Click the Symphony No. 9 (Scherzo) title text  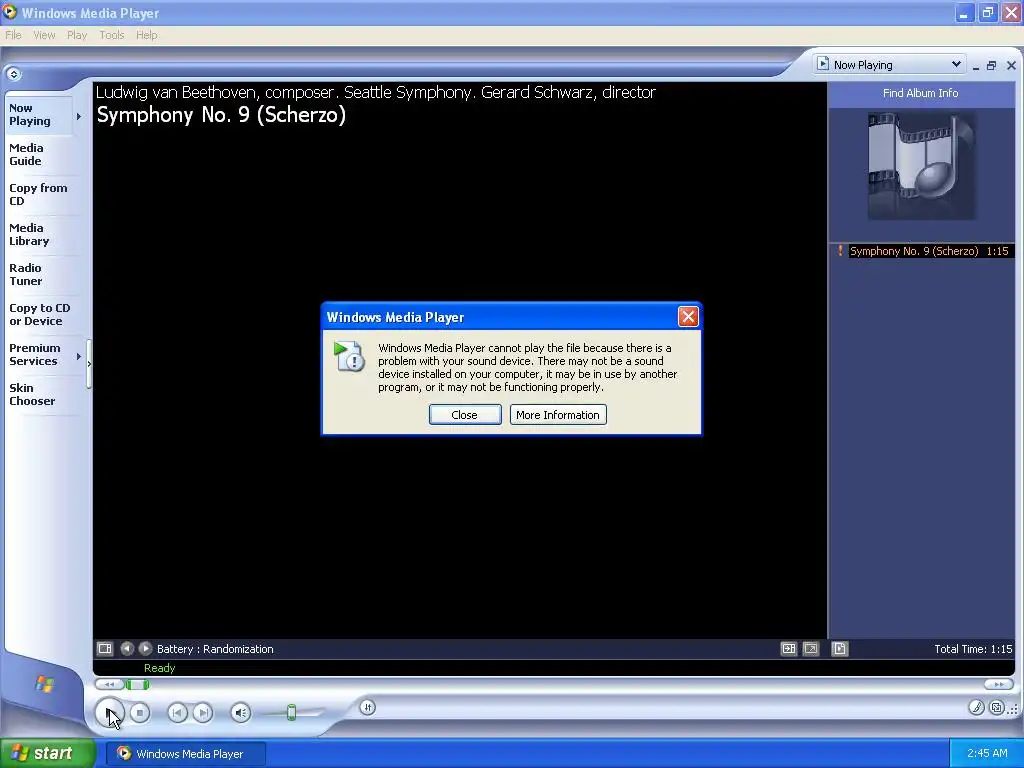click(x=221, y=115)
